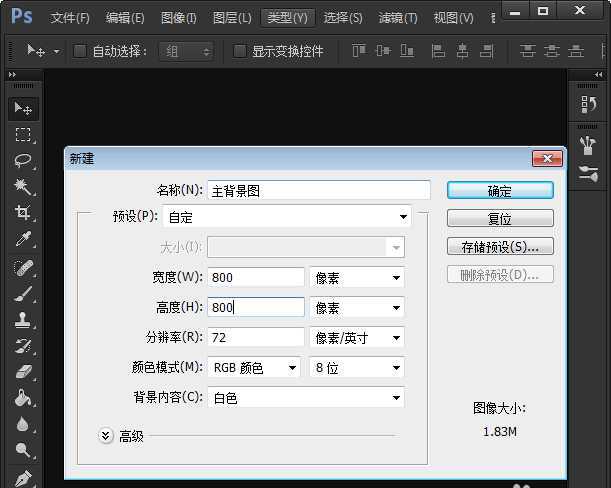The width and height of the screenshot is (611, 488).
Task: Open the 文件 menu
Action: pos(70,18)
